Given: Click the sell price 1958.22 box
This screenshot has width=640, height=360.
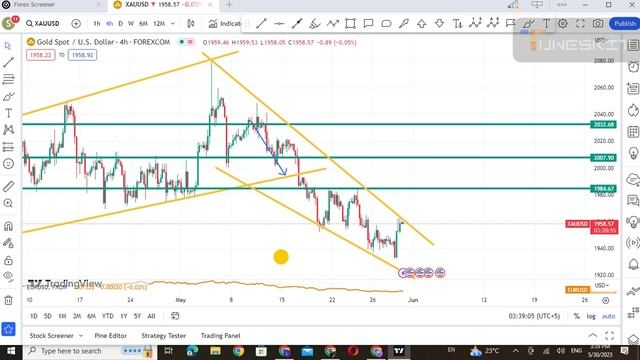Looking at the screenshot, I should 40,55.
